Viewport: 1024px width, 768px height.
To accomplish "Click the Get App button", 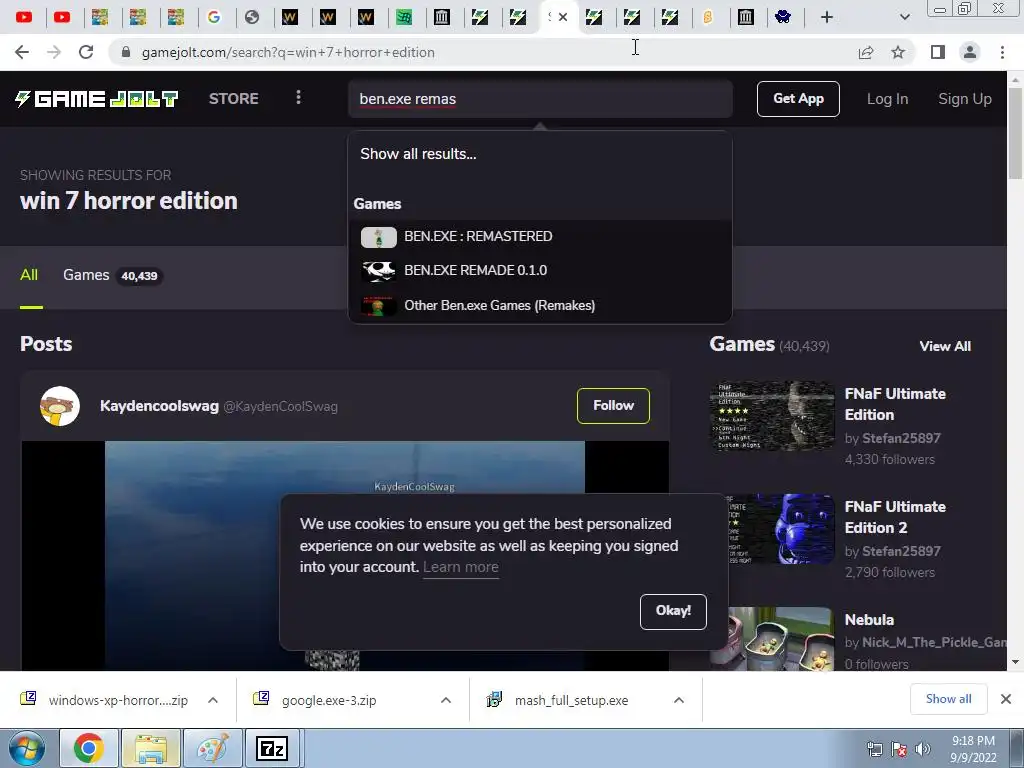I will coord(798,99).
